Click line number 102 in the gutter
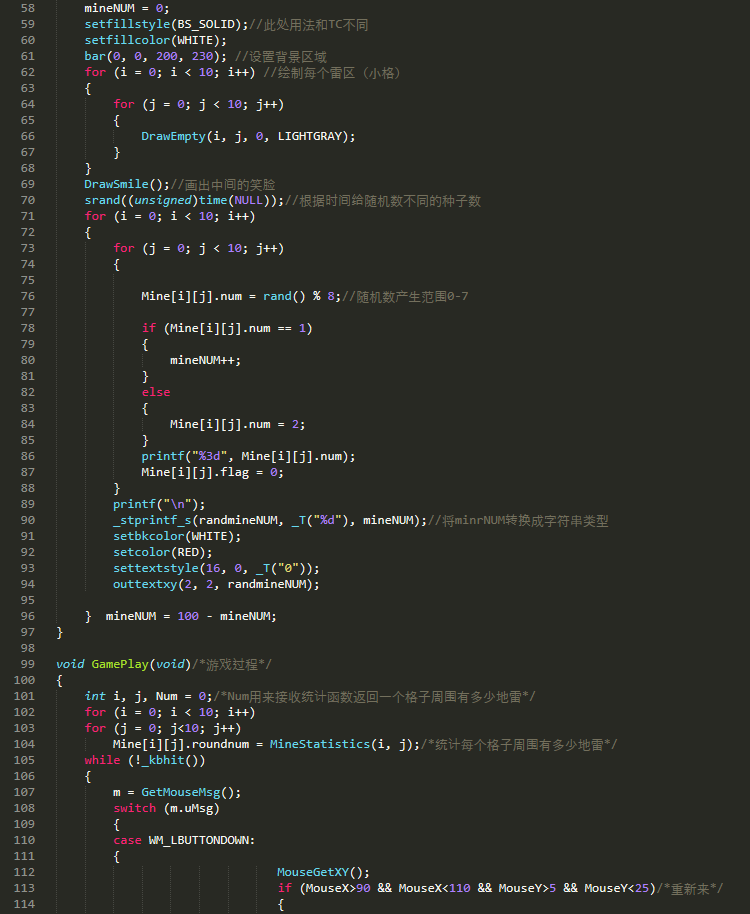This screenshot has height=914, width=750. pyautogui.click(x=24, y=712)
